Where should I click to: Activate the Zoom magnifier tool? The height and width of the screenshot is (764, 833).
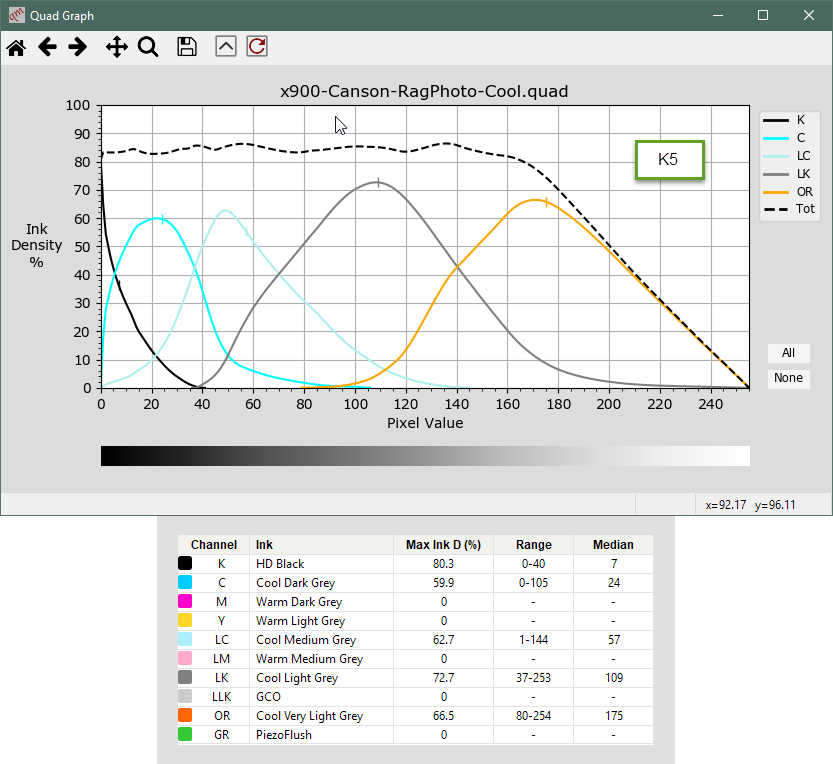[x=148, y=47]
